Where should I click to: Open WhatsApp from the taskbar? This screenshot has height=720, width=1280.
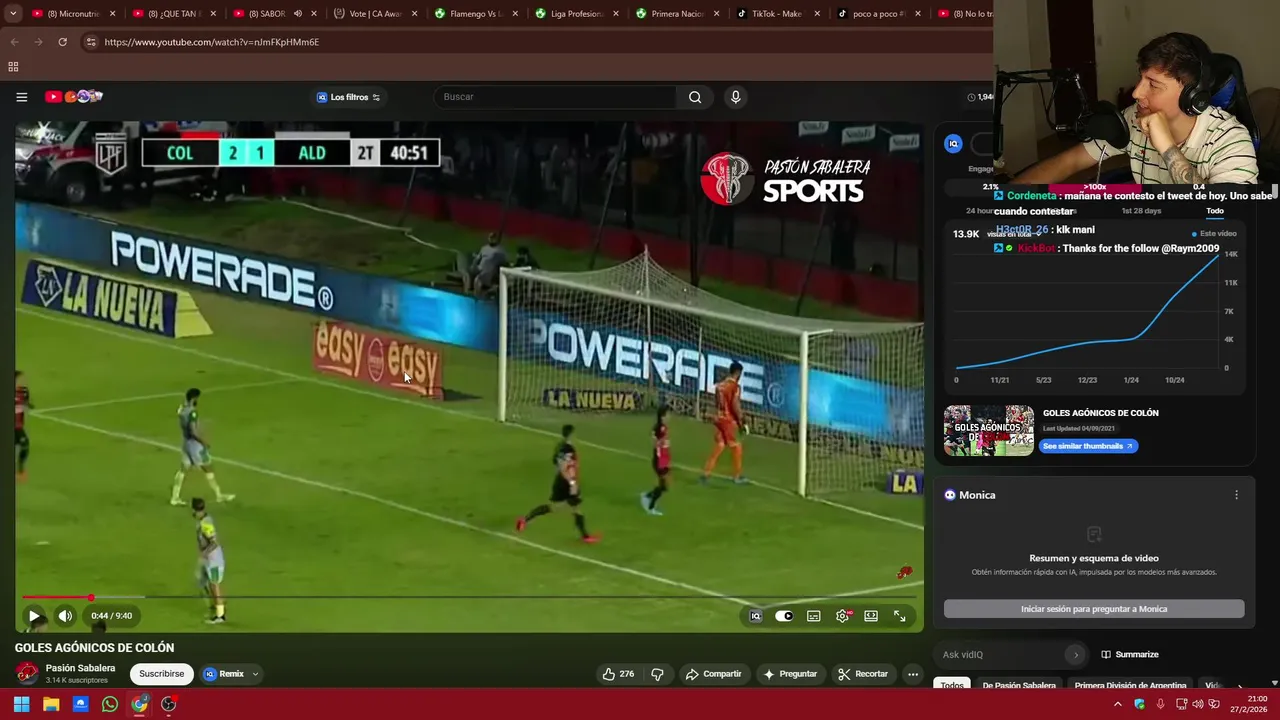110,704
